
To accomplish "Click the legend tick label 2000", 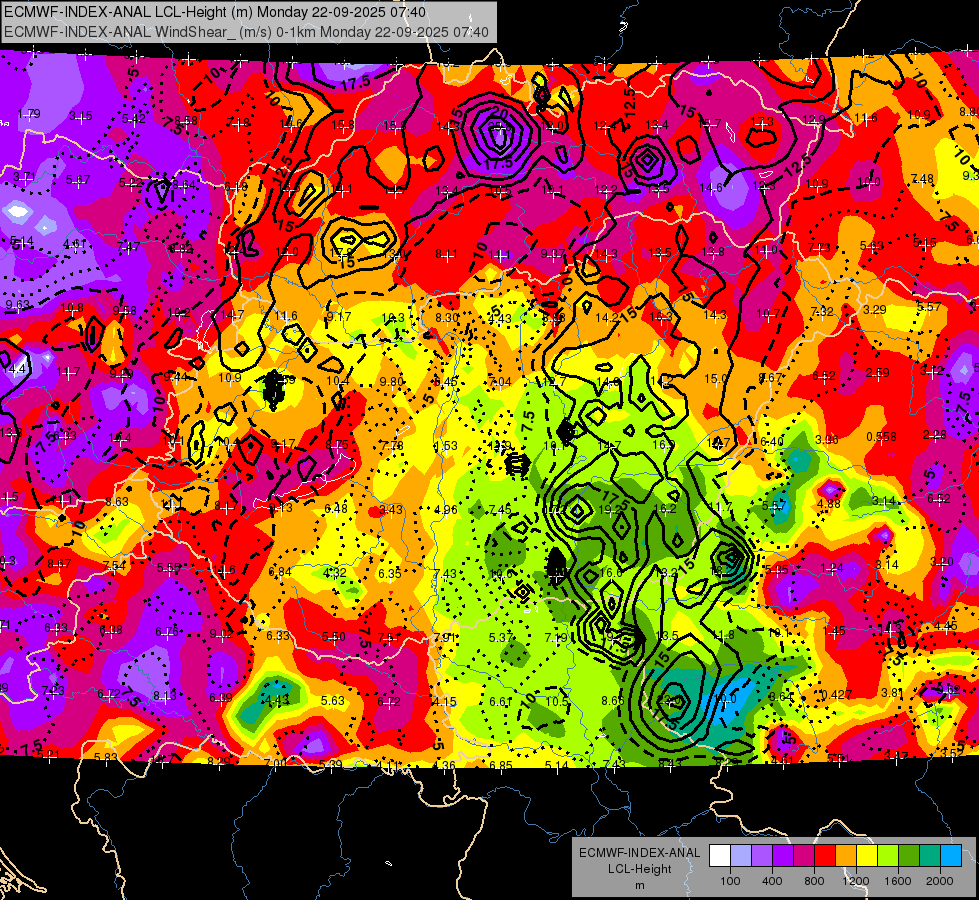I will [x=940, y=881].
